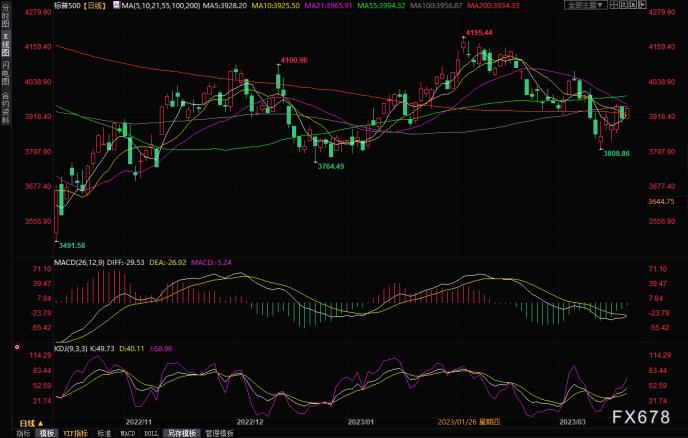Image resolution: width=688 pixels, height=438 pixels.
Task: Click the 2023/01 date axis label
Action: pos(361,422)
